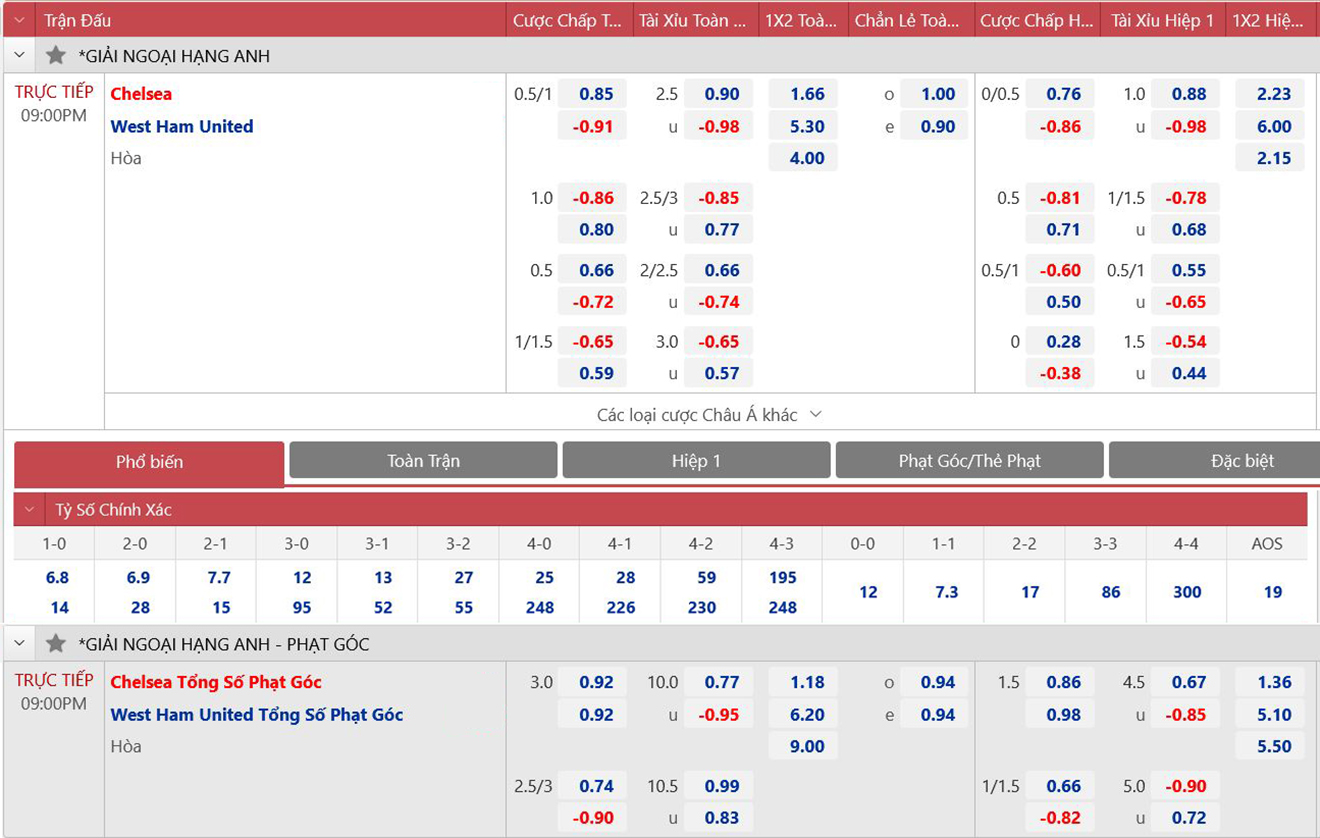Switch to the Toàn Trận tab
This screenshot has height=838, width=1320.
tap(423, 461)
